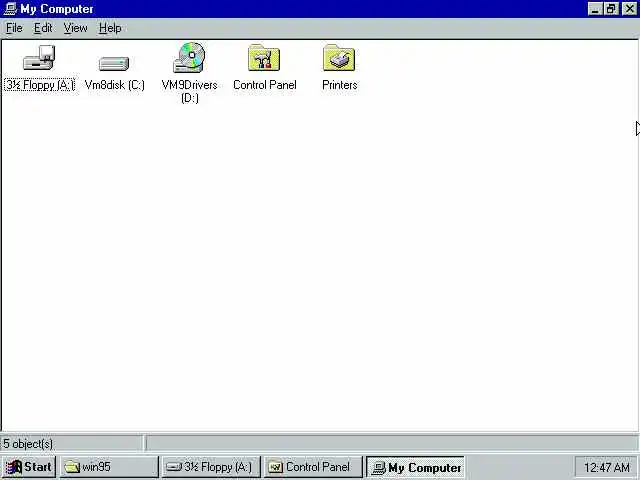The image size is (640, 480).
Task: Select the Vm8disk (C:) hard drive icon
Action: click(x=114, y=64)
